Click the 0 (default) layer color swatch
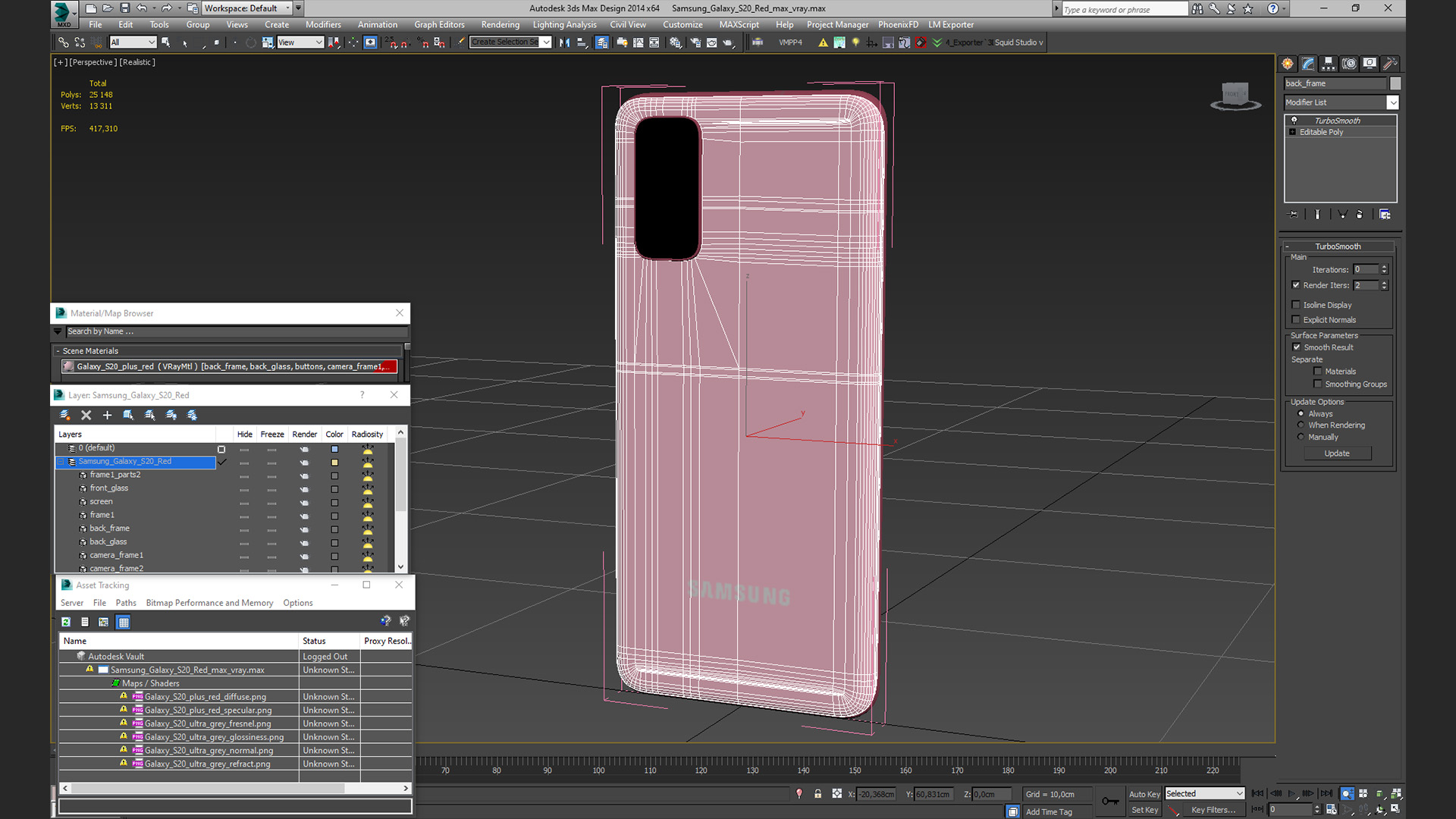This screenshot has height=819, width=1456. [x=334, y=449]
